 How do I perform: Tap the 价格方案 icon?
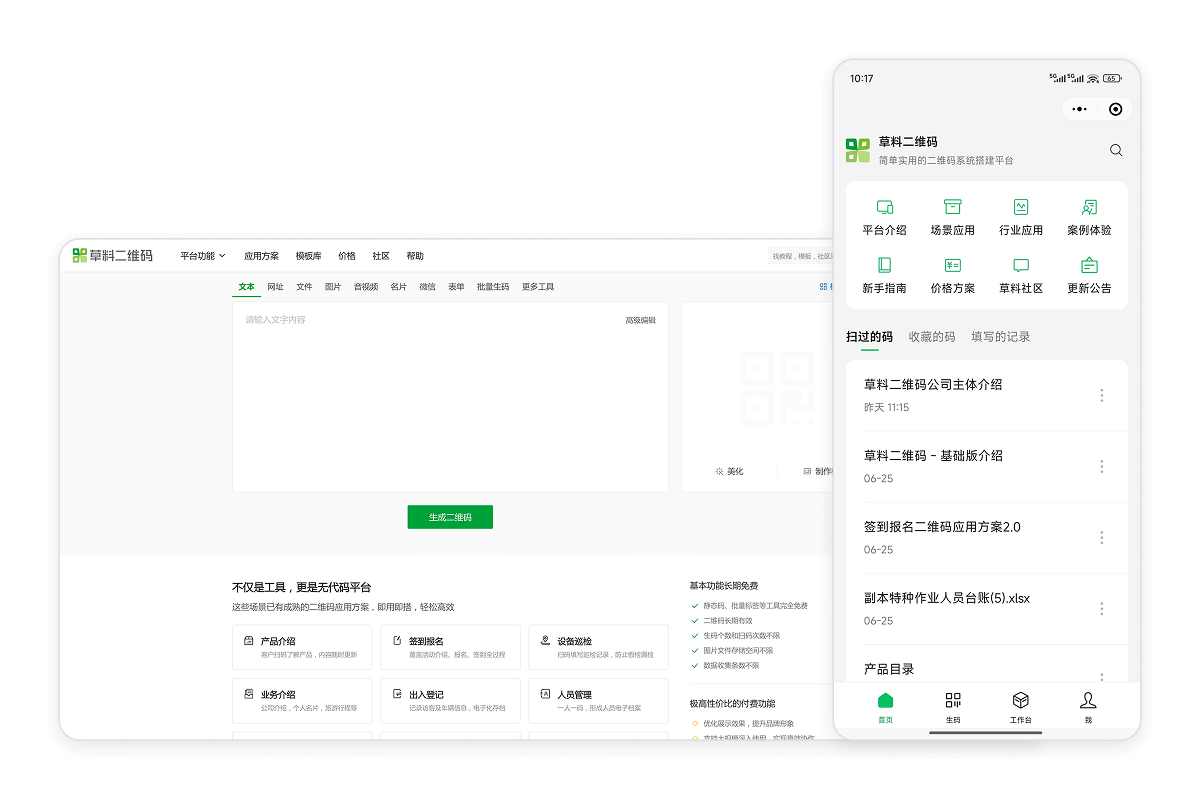pyautogui.click(x=952, y=266)
